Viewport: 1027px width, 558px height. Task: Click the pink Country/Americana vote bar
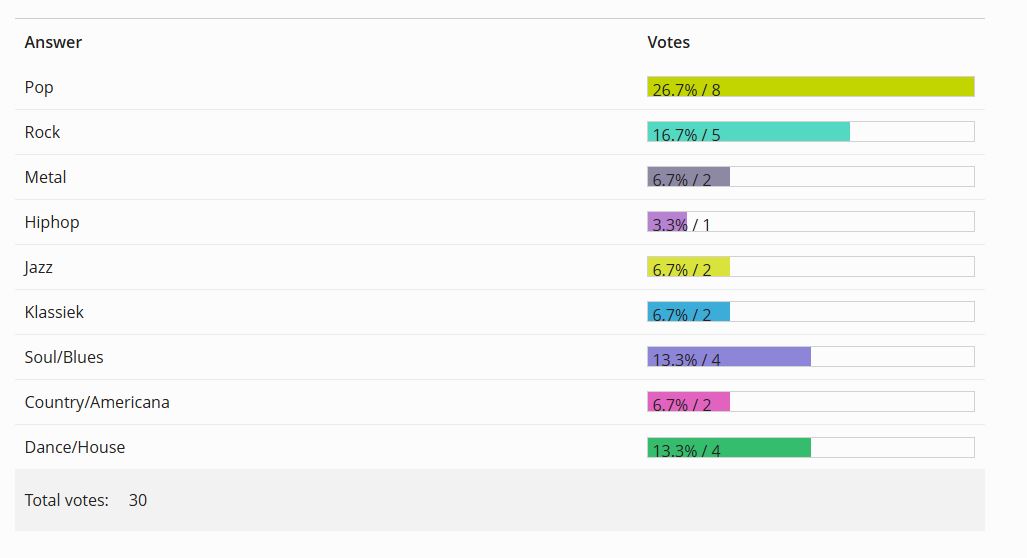688,402
